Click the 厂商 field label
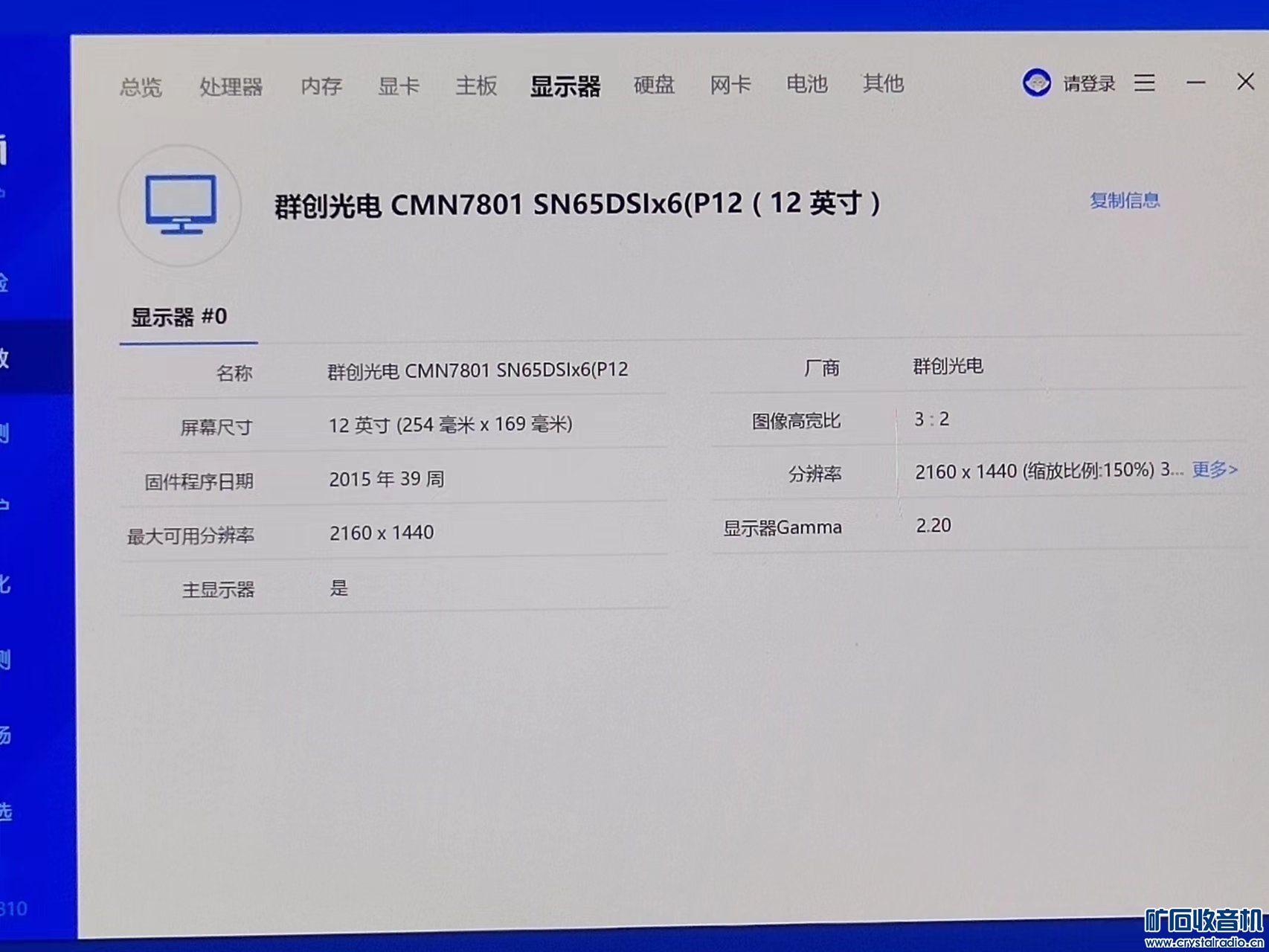Image resolution: width=1269 pixels, height=952 pixels. point(822,367)
